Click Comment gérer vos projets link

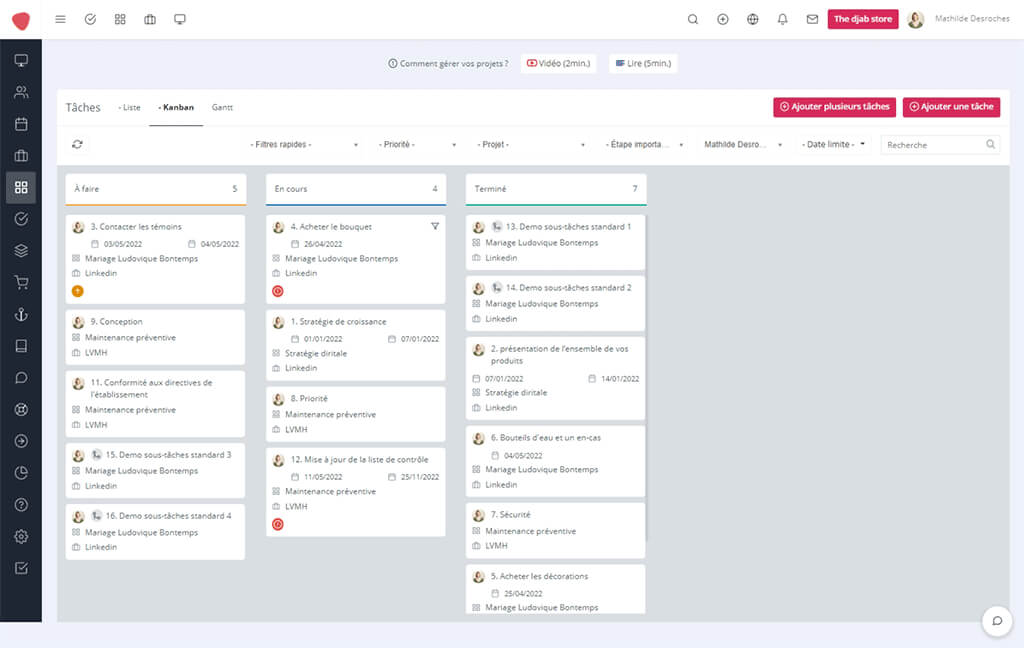(x=448, y=63)
